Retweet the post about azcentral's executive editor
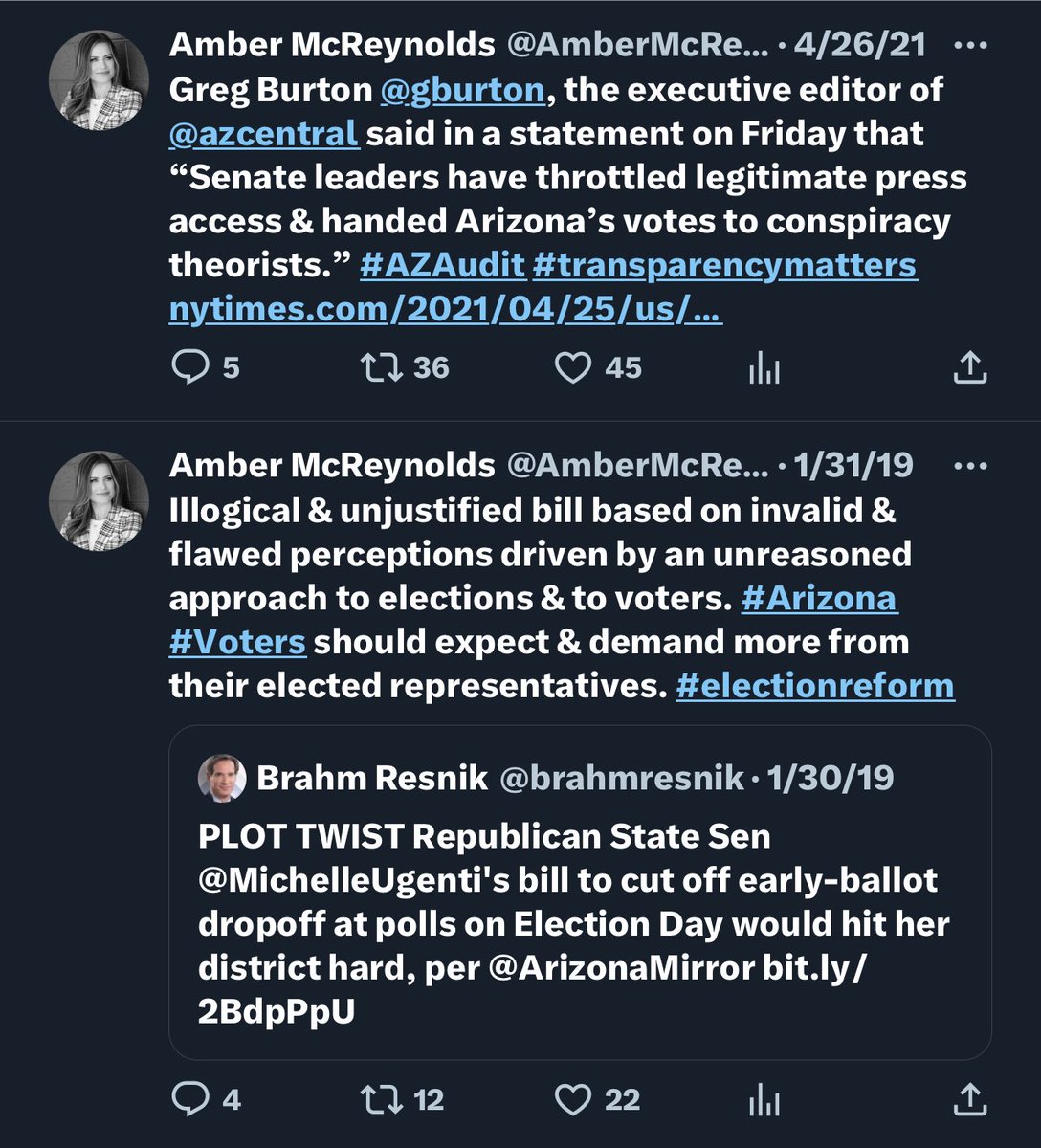Image resolution: width=1041 pixels, height=1148 pixels. coord(379,367)
